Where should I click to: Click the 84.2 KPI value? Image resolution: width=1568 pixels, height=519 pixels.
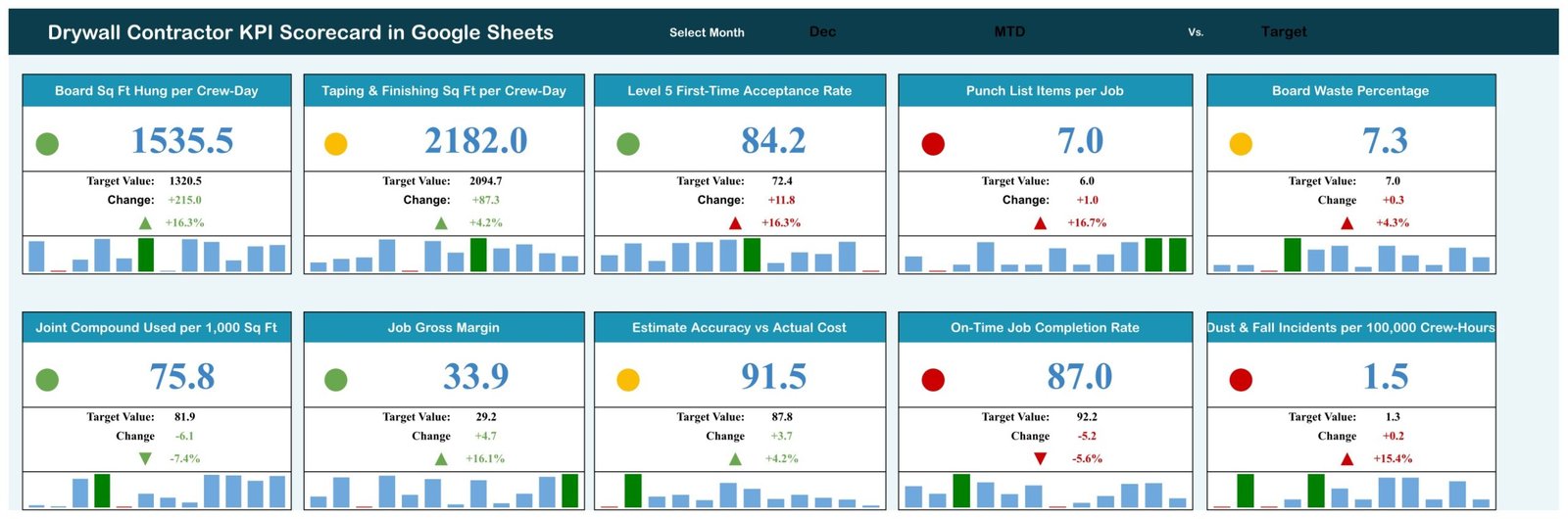tap(773, 141)
